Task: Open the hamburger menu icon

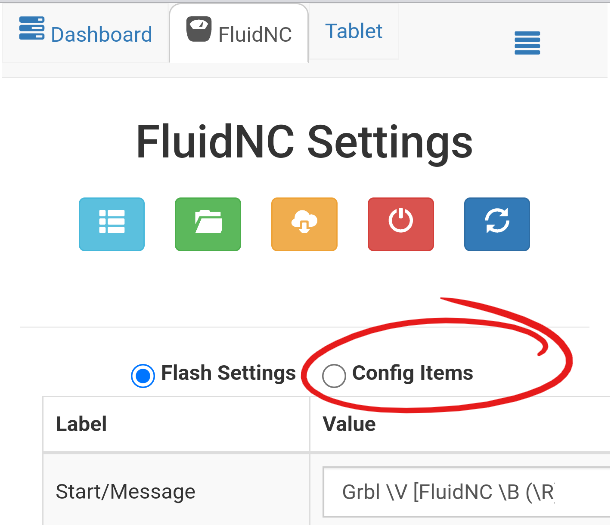Action: pos(527,42)
